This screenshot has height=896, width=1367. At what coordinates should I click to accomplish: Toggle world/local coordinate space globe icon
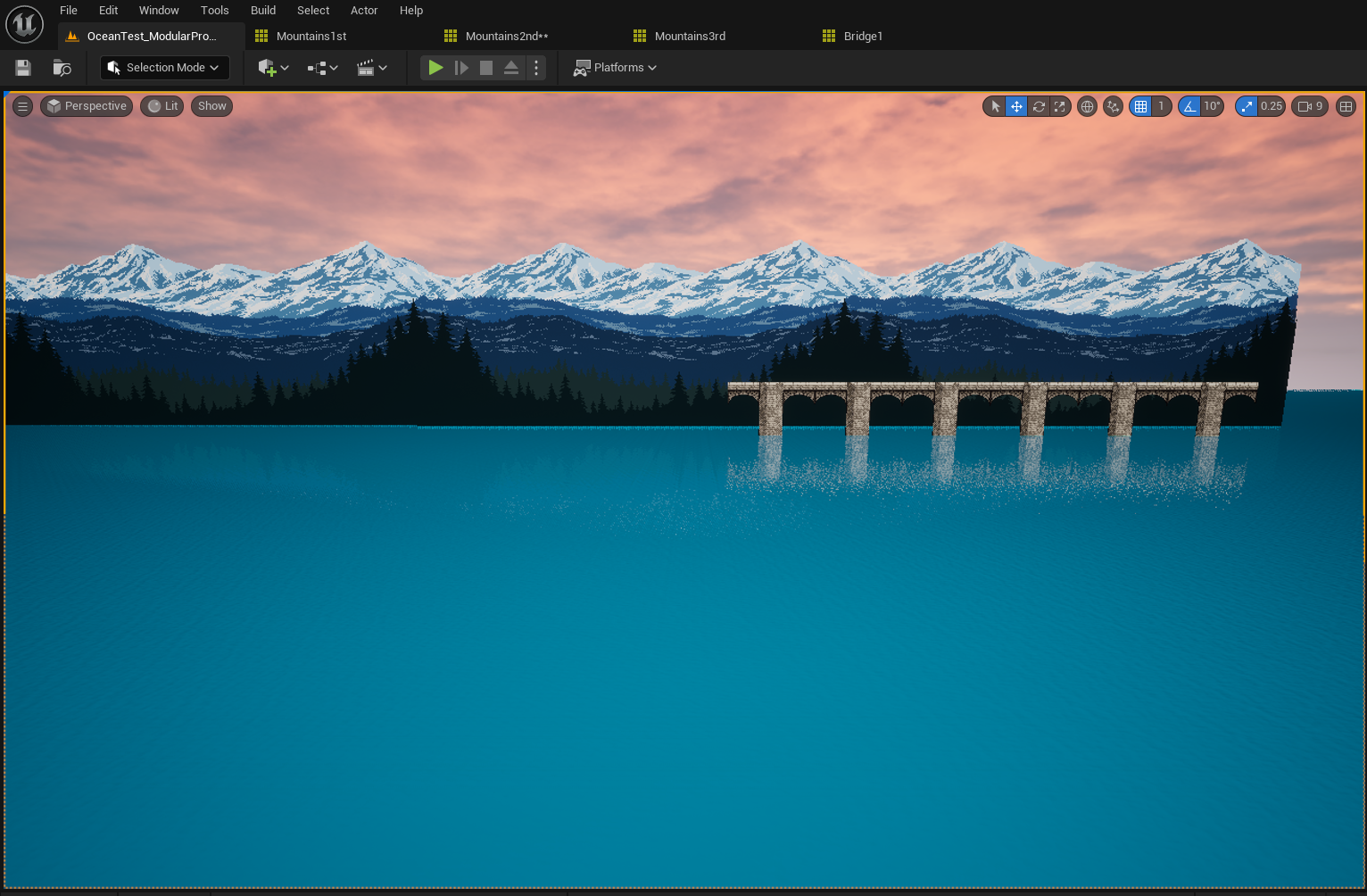tap(1087, 106)
